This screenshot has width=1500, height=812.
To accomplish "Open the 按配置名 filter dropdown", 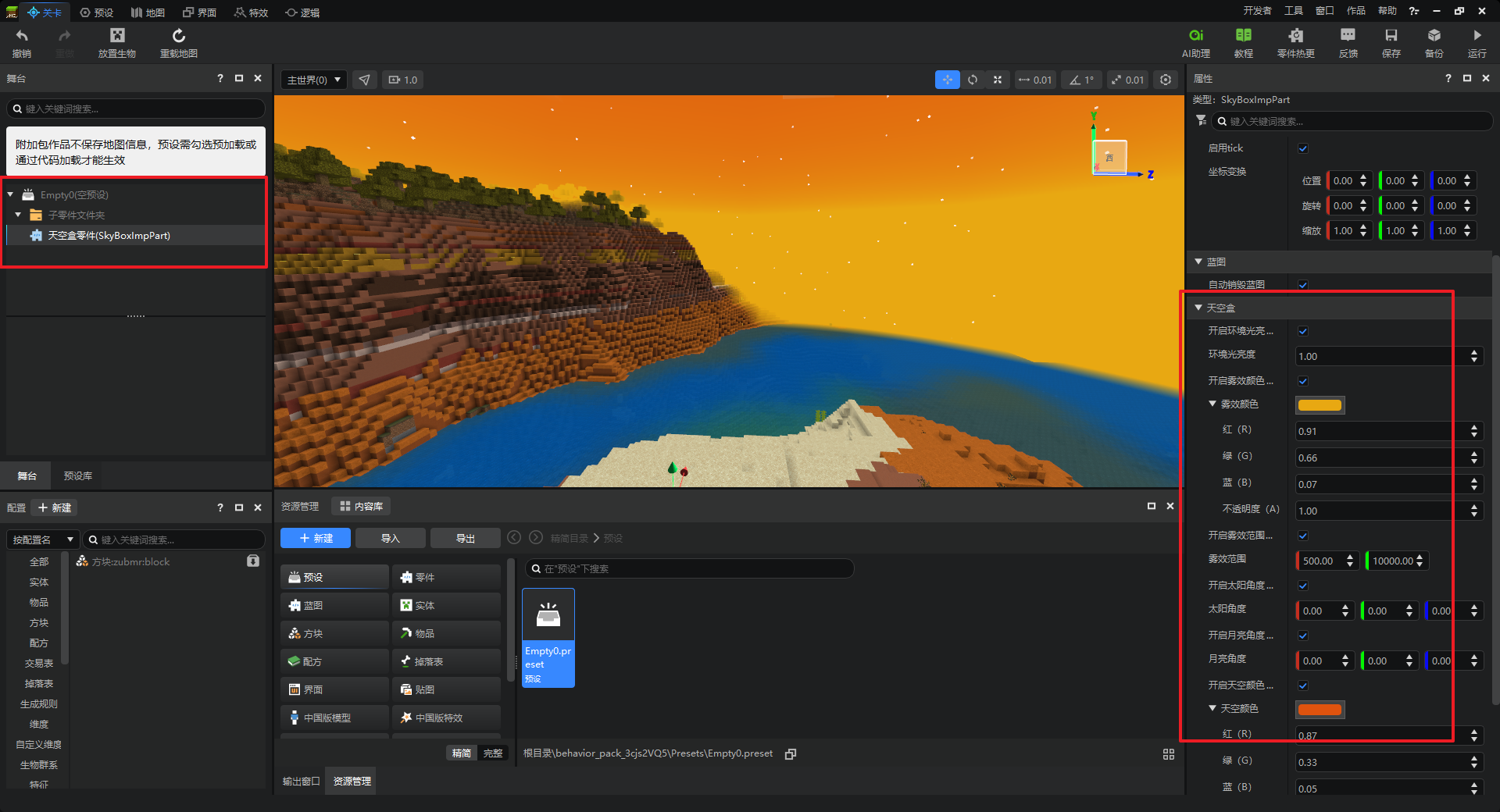I will [42, 540].
